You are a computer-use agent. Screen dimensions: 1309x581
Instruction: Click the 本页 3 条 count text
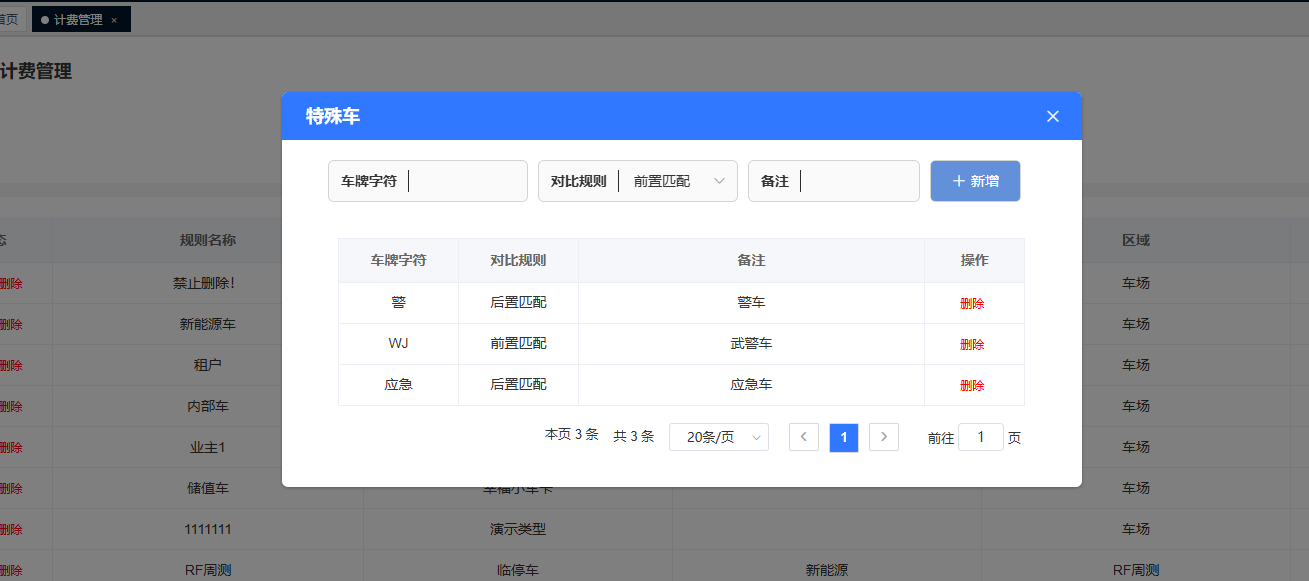coord(572,435)
